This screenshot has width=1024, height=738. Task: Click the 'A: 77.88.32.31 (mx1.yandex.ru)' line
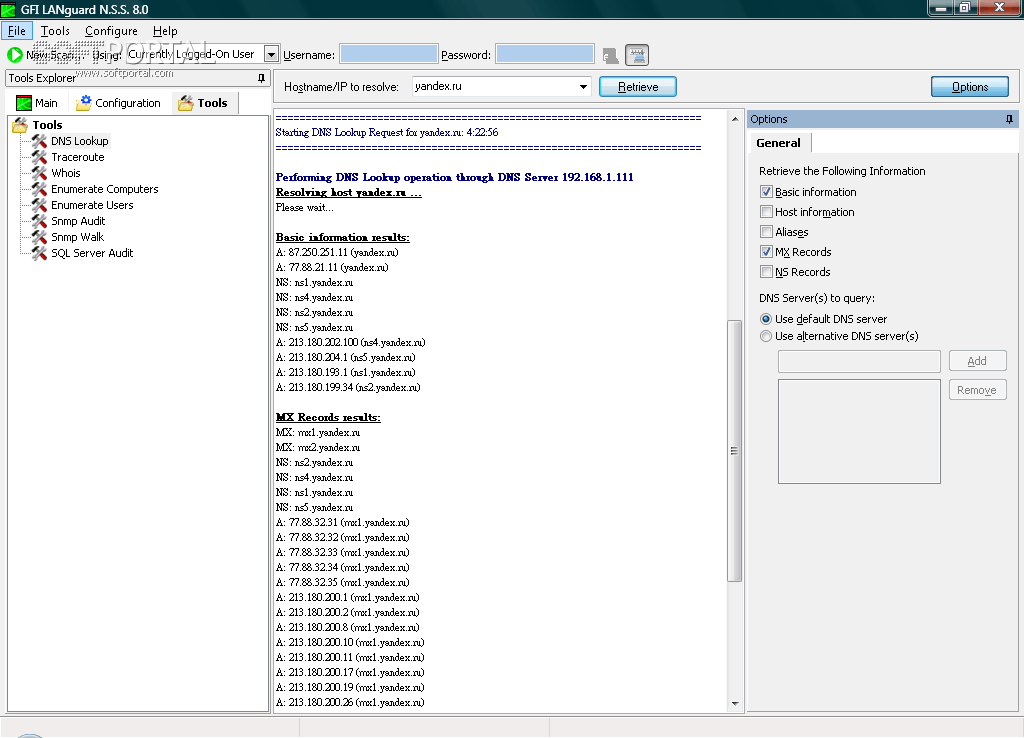[343, 523]
